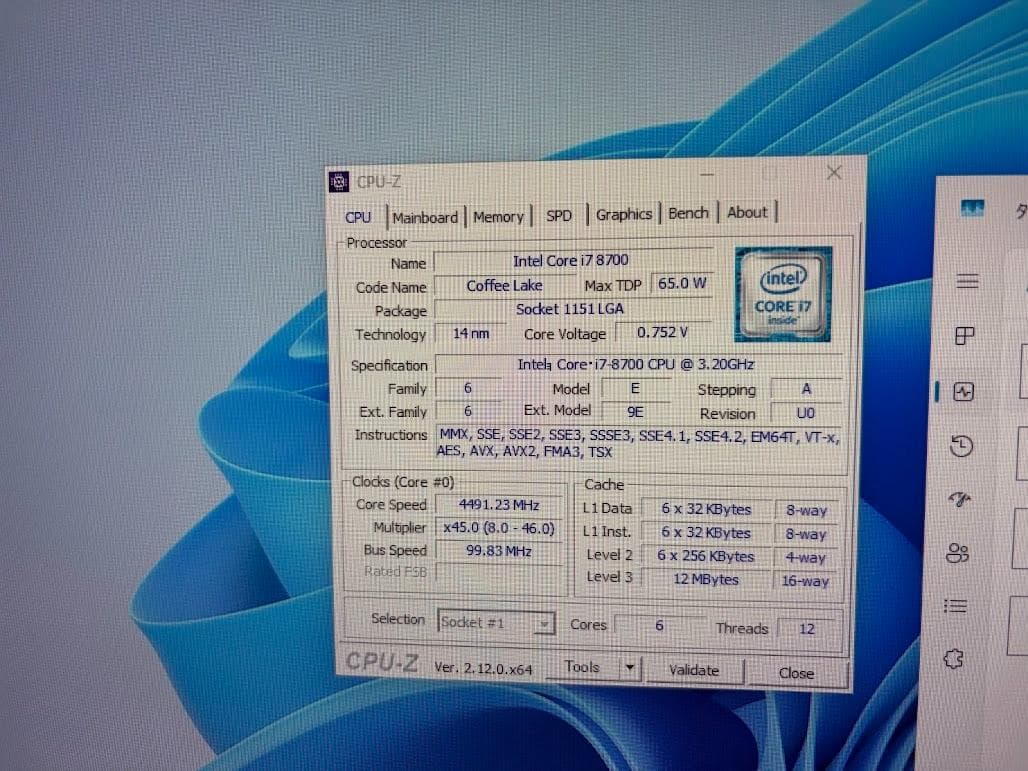Click the 'Coffee Lake' code name value
The image size is (1028, 771).
(x=504, y=286)
